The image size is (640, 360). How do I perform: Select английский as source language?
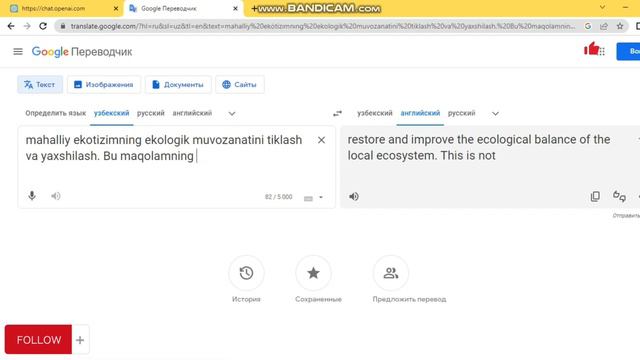pyautogui.click(x=192, y=113)
